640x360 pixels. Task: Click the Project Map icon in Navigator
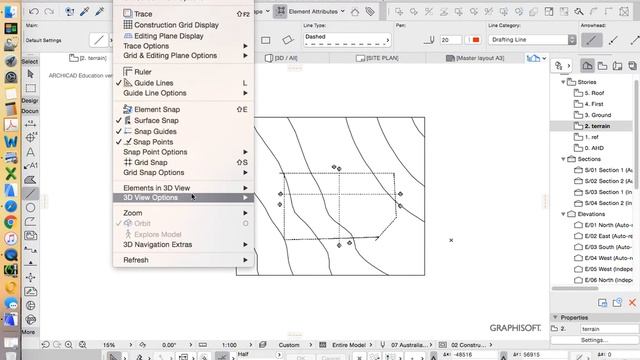tap(587, 66)
